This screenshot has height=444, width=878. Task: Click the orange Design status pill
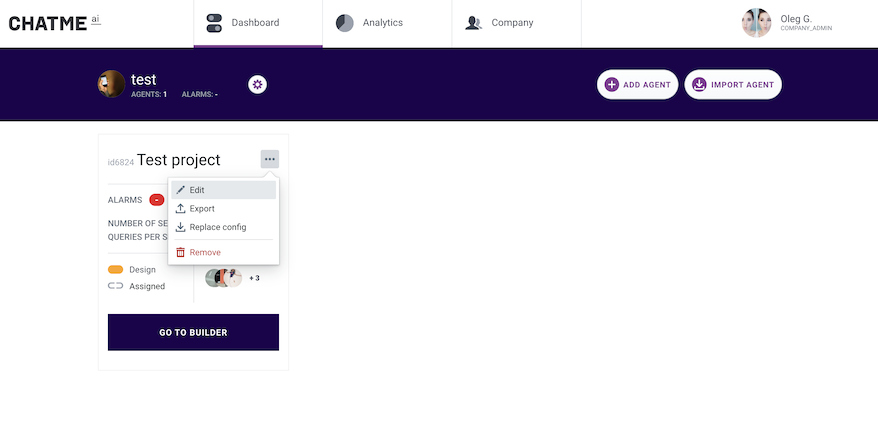tap(115, 269)
